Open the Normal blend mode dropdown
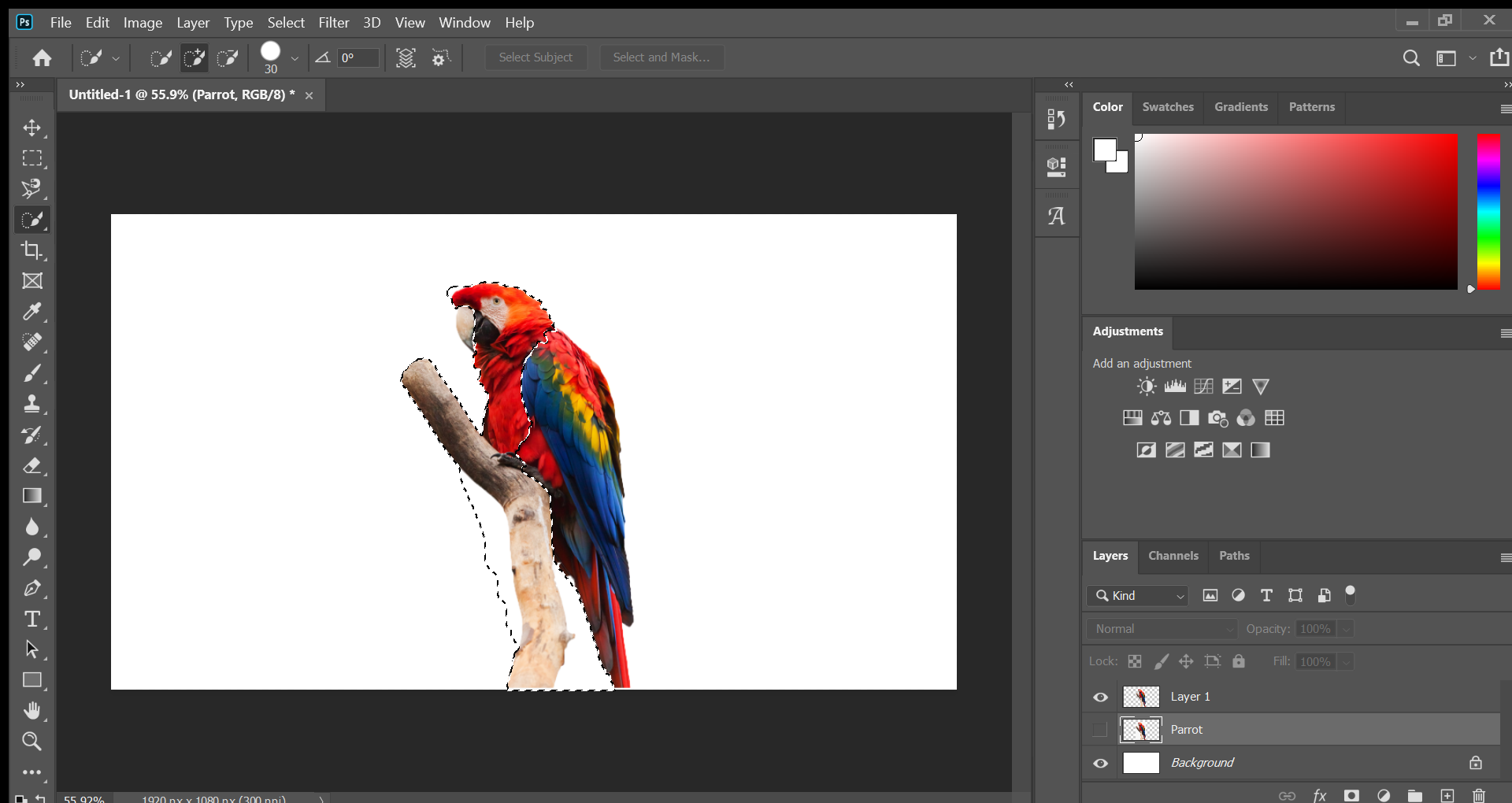1512x803 pixels. coord(1162,629)
